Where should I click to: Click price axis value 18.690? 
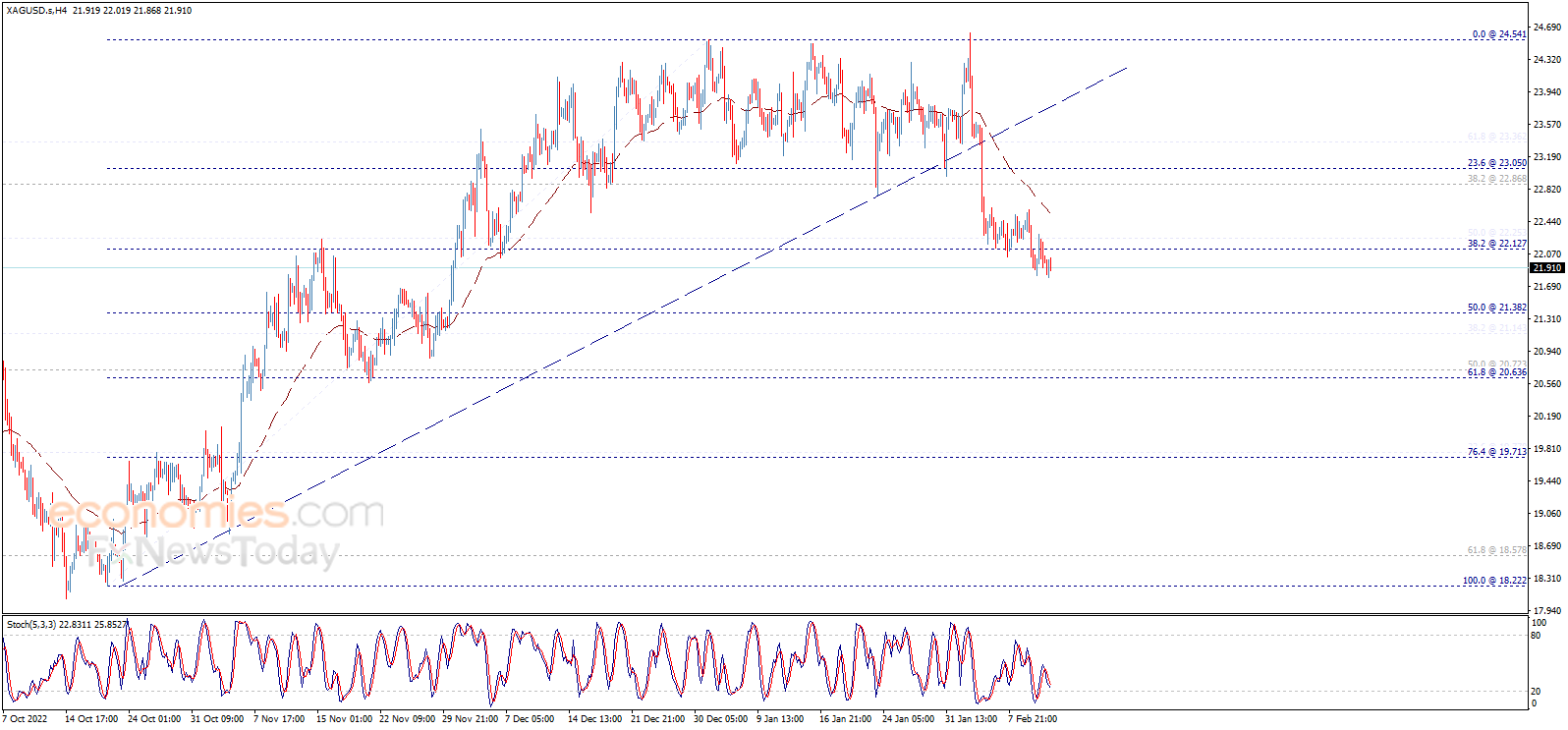click(x=1547, y=546)
